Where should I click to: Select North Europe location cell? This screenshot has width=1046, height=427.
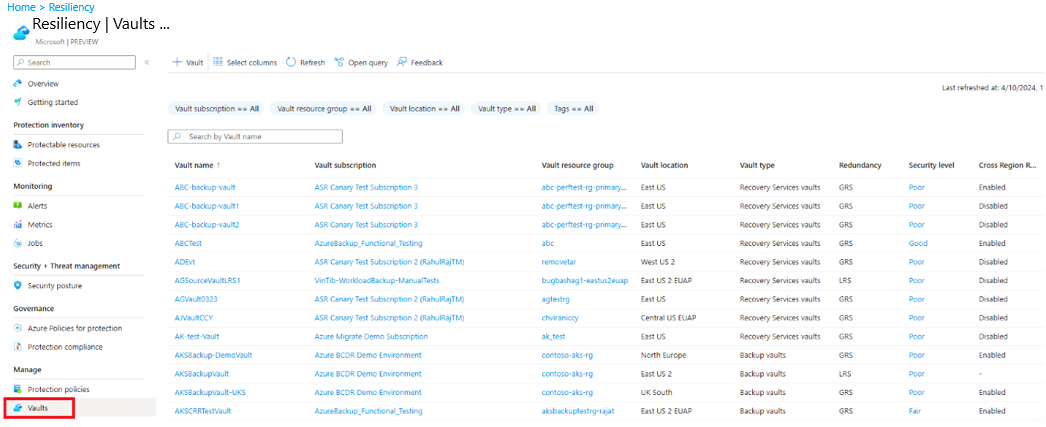(663, 355)
